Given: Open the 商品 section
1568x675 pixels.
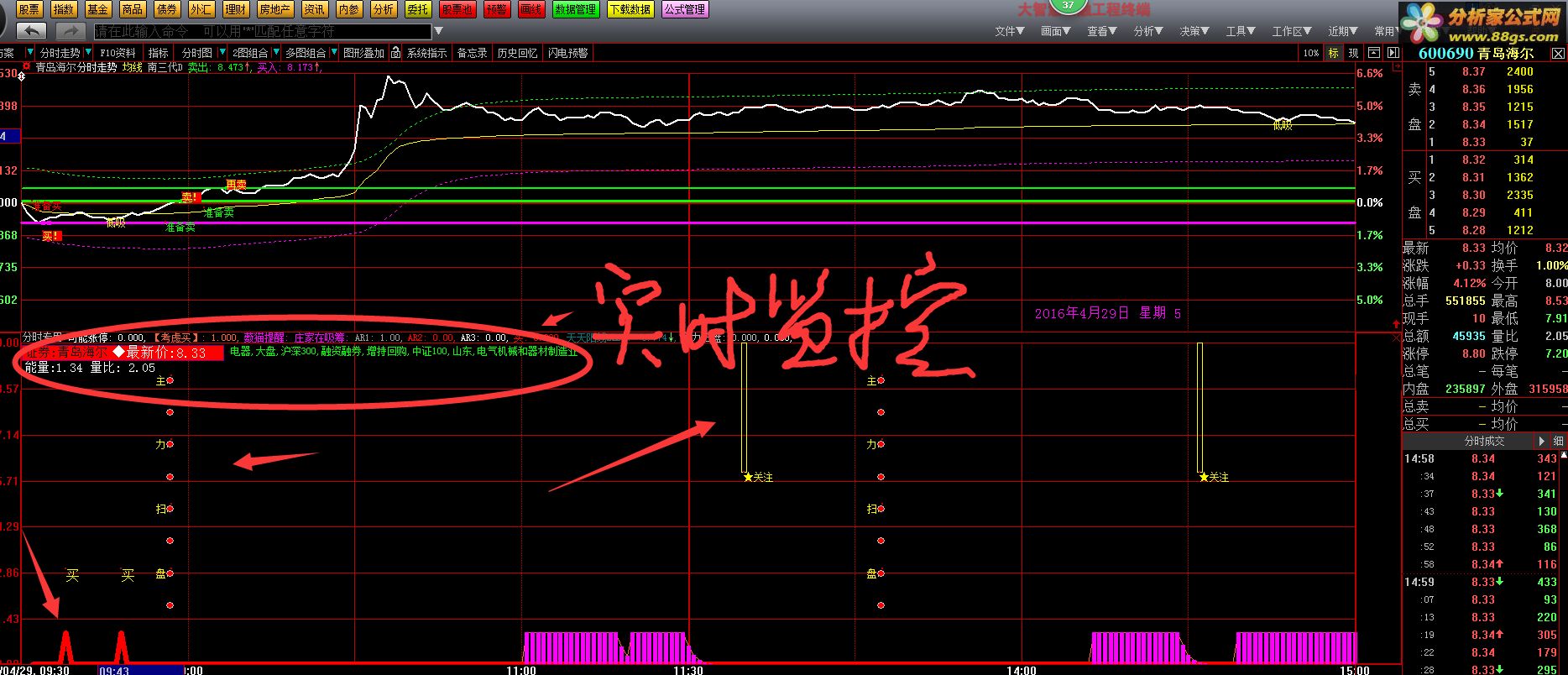Looking at the screenshot, I should pyautogui.click(x=133, y=9).
